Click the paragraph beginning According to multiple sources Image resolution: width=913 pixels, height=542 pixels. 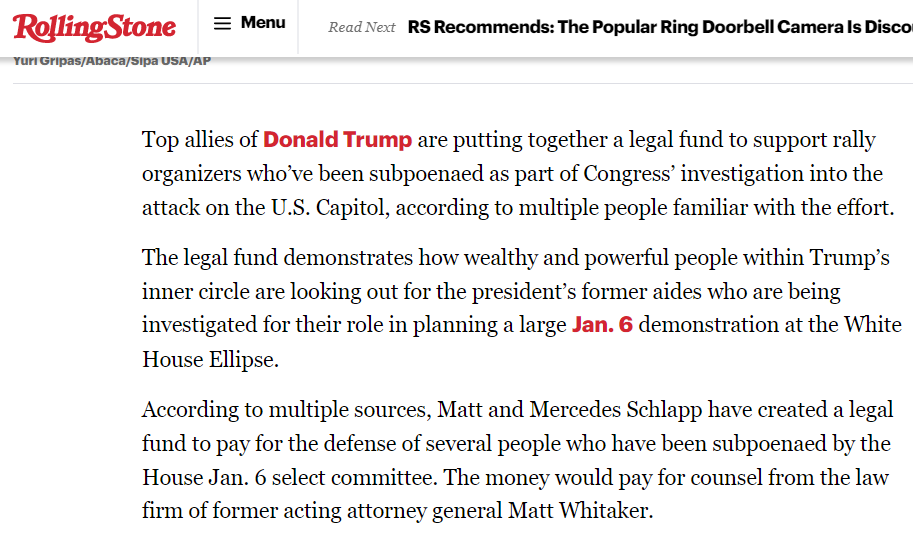(518, 460)
